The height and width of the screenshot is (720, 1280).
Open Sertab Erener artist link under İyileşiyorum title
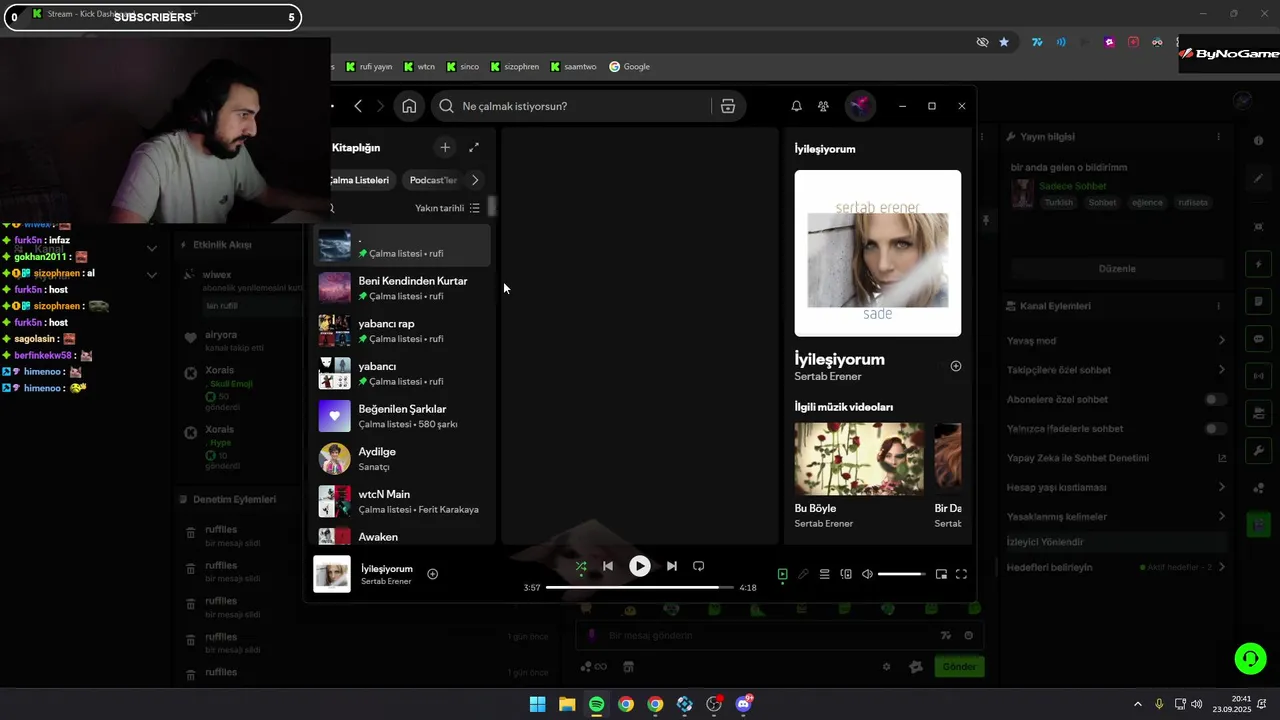(x=828, y=377)
